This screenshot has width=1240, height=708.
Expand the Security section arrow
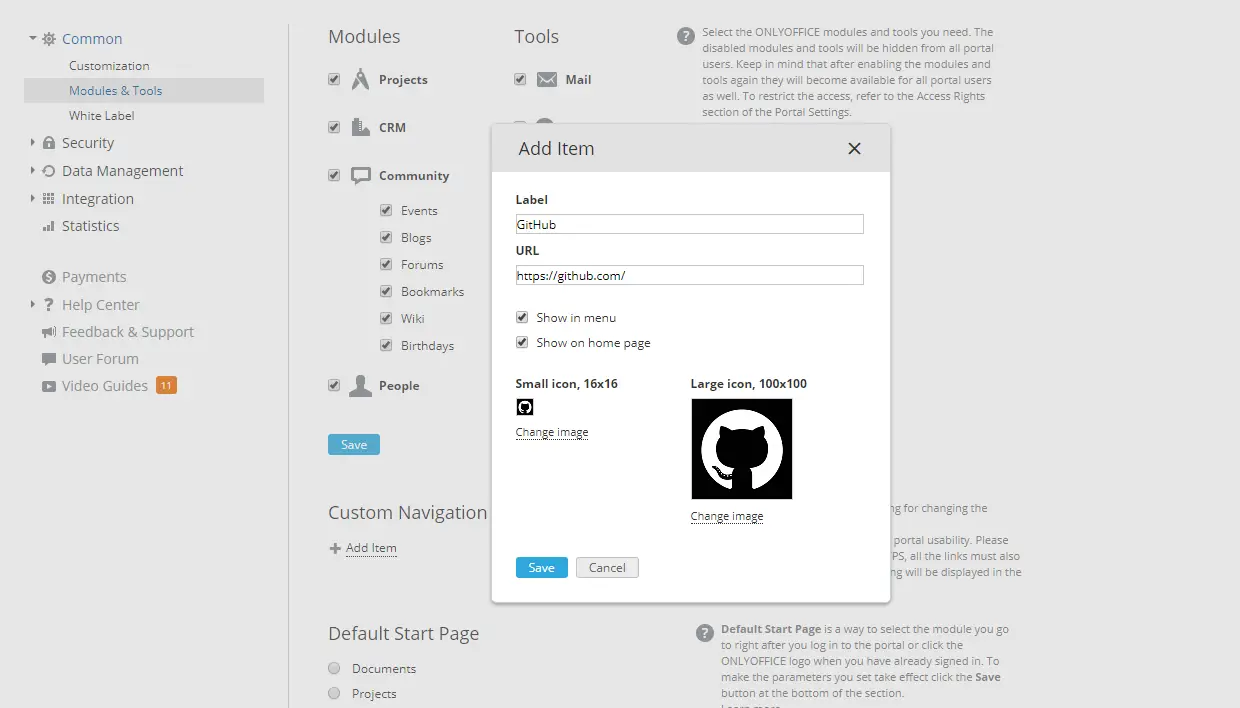pyautogui.click(x=33, y=143)
